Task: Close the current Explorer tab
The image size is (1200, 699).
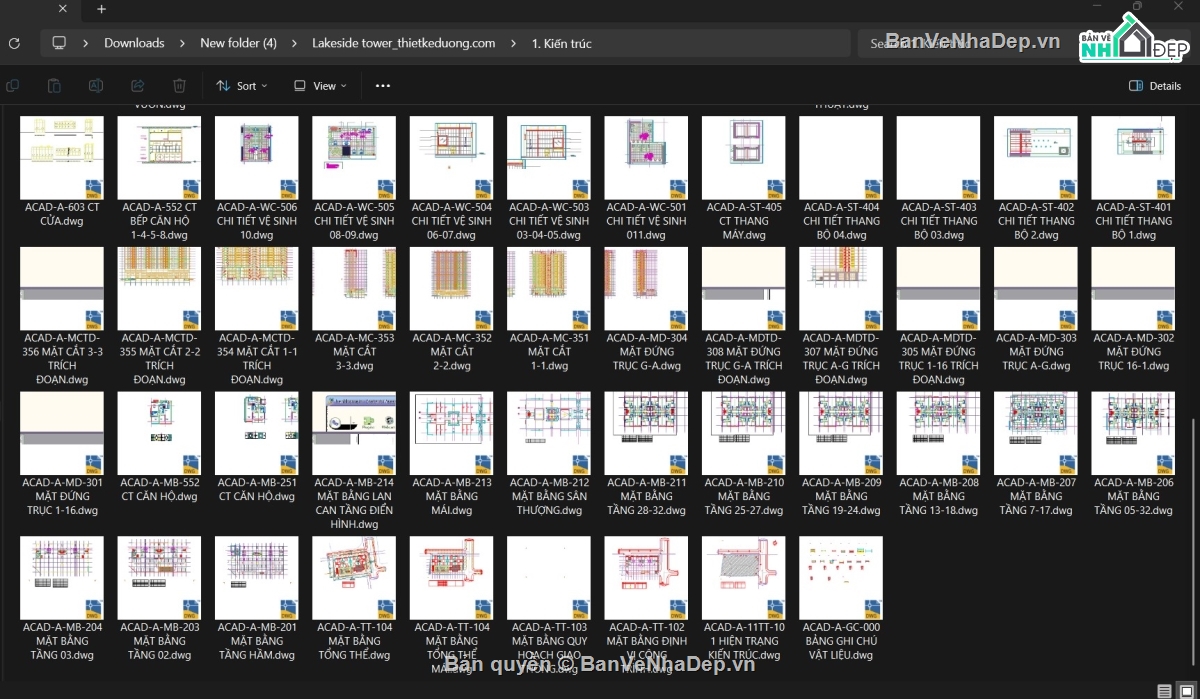Action: pyautogui.click(x=63, y=9)
